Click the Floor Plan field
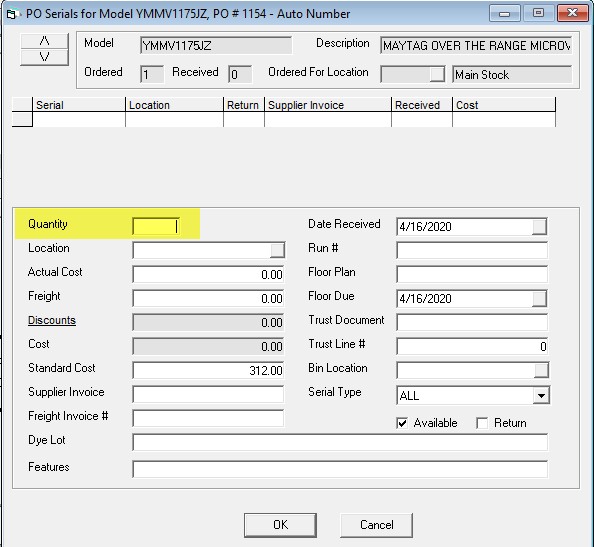 point(472,274)
